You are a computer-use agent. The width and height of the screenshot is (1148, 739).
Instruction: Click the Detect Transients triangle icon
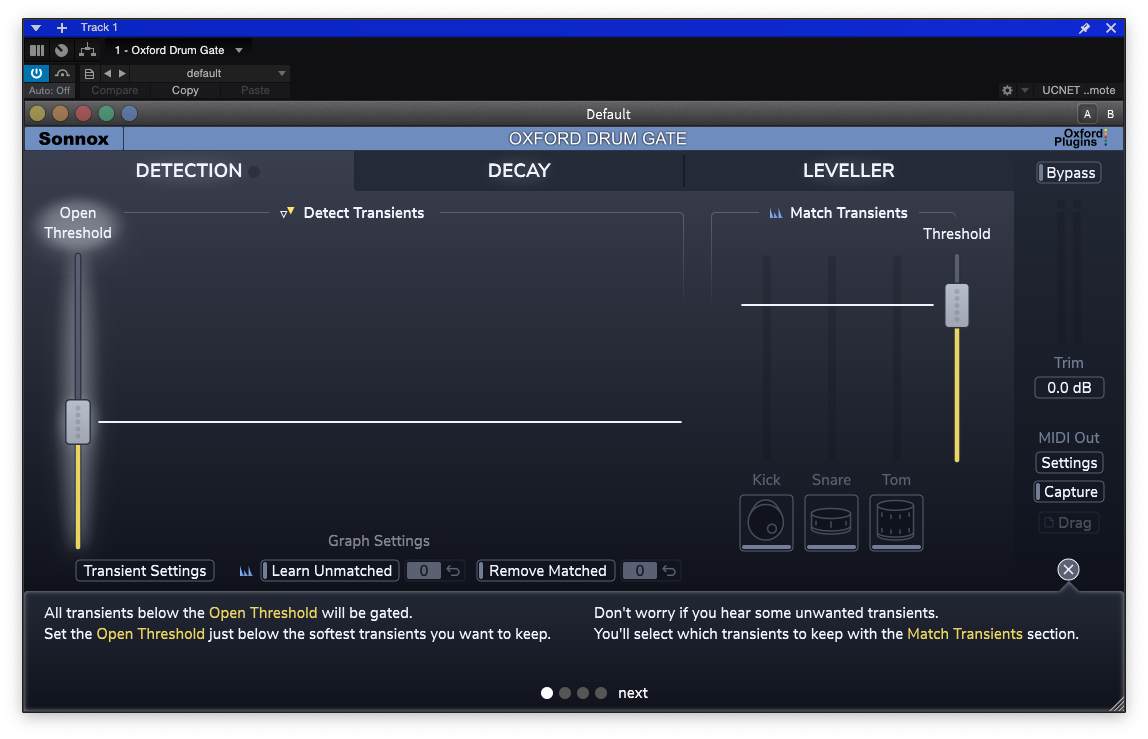point(287,213)
